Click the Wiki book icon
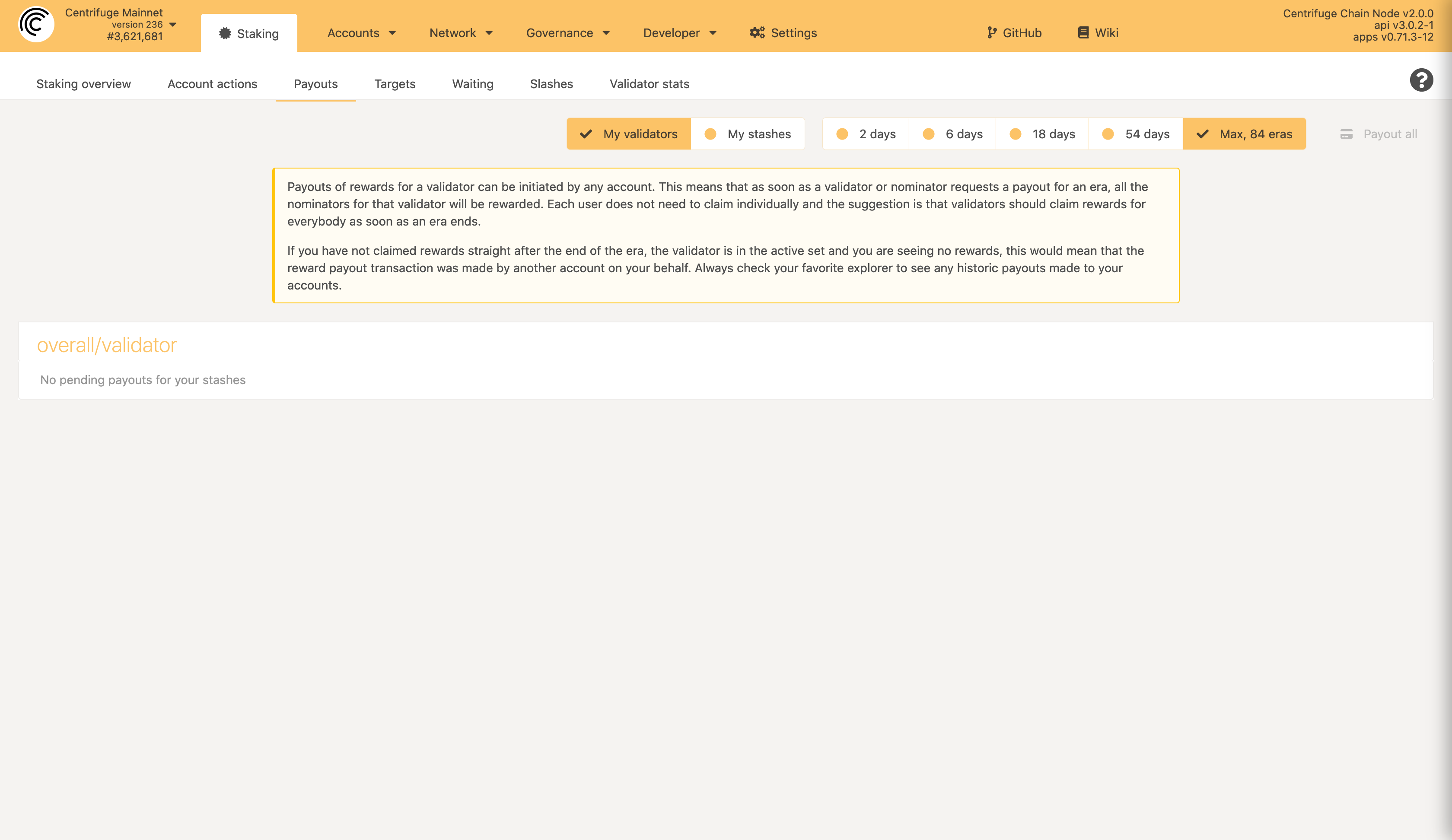This screenshot has height=840, width=1452. pyautogui.click(x=1083, y=33)
